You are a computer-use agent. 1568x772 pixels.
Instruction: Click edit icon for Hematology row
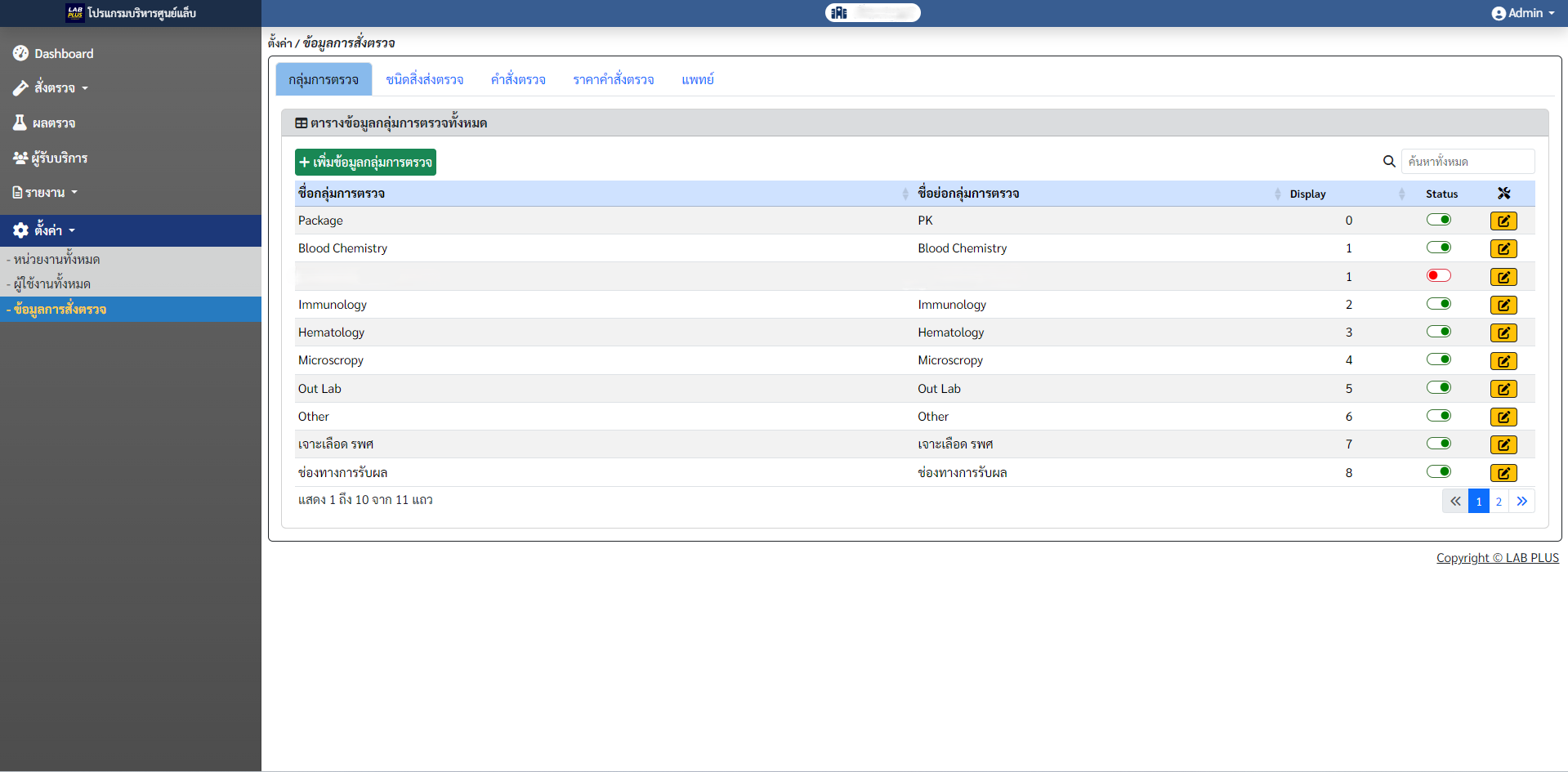pos(1503,332)
